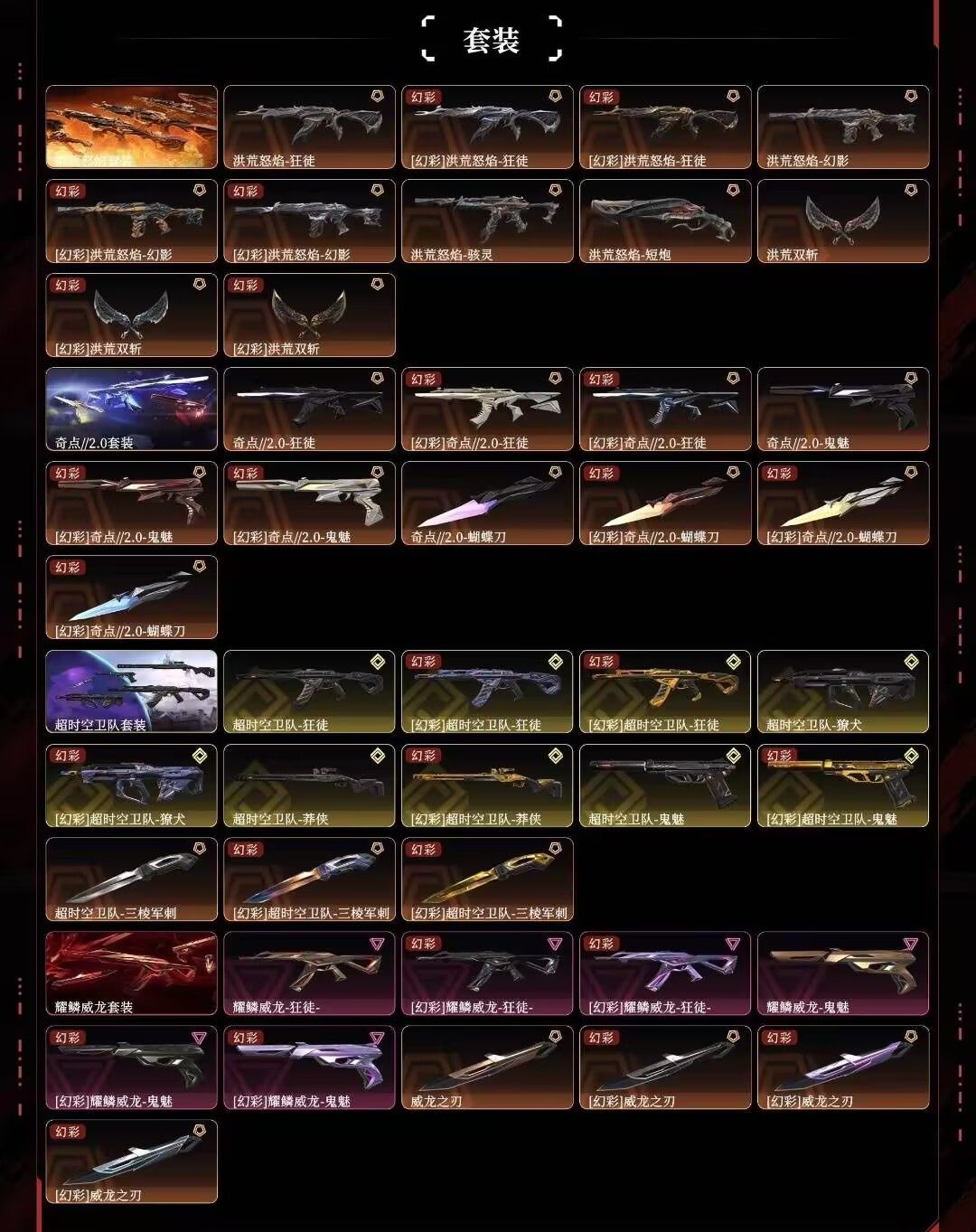Select the 超时空卫队-鬼魅 pistol card
Viewport: 976px width, 1232px height.
tap(665, 785)
